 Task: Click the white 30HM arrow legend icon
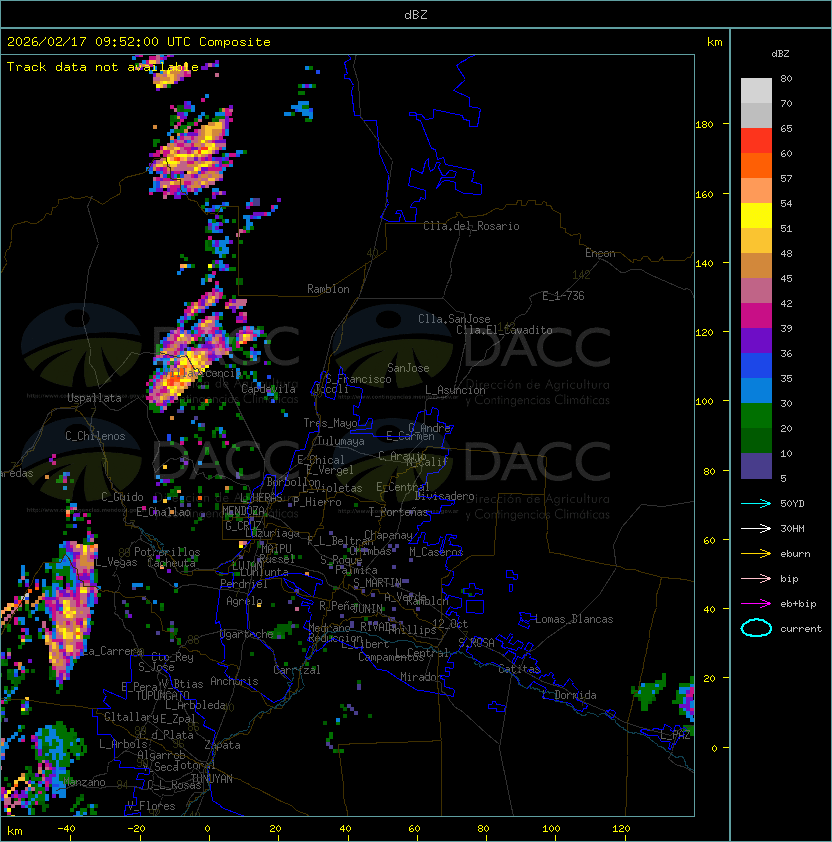pyautogui.click(x=756, y=528)
